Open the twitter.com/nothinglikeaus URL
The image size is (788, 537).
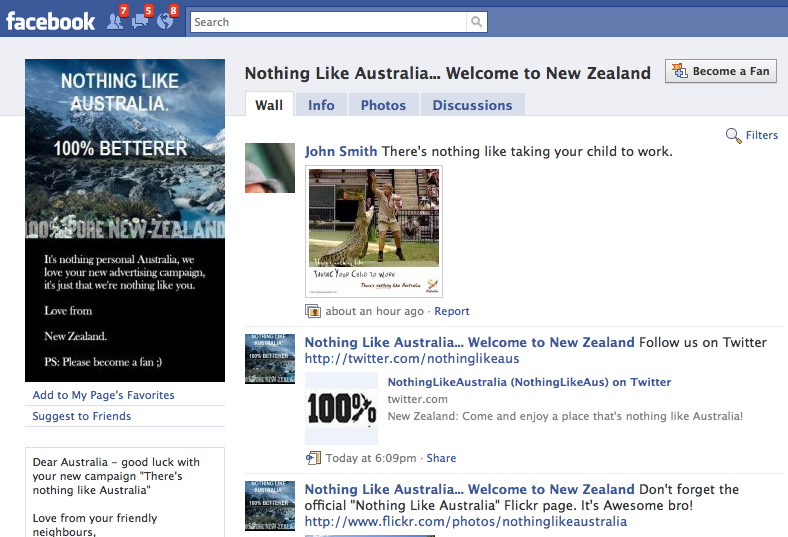[x=412, y=358]
